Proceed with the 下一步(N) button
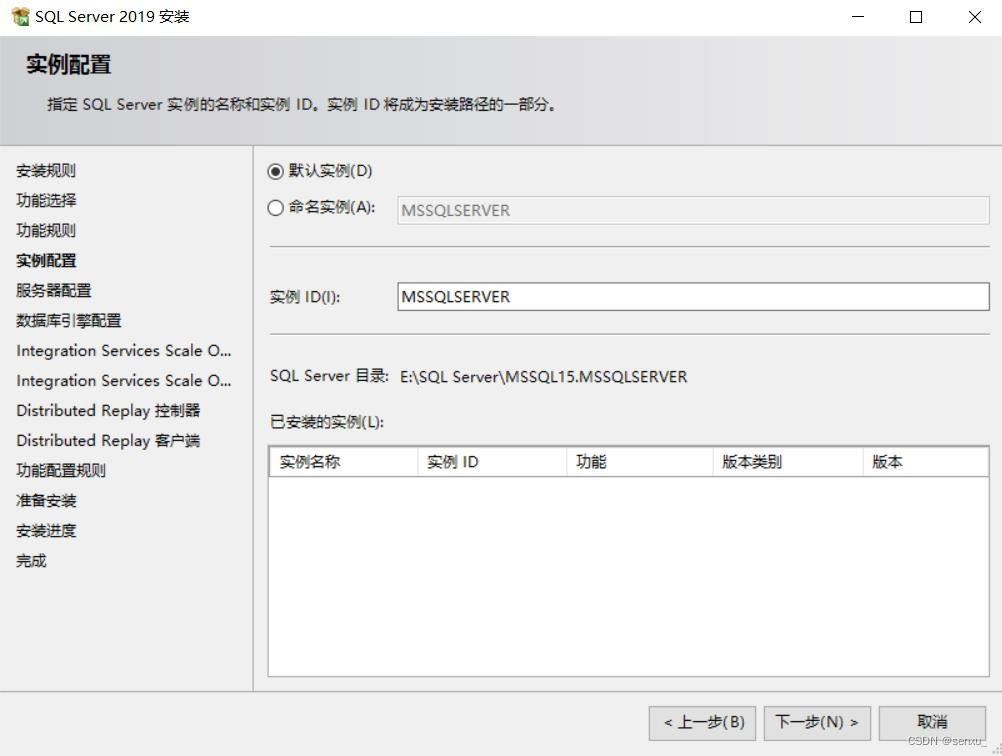This screenshot has width=1002, height=756. coord(817,723)
